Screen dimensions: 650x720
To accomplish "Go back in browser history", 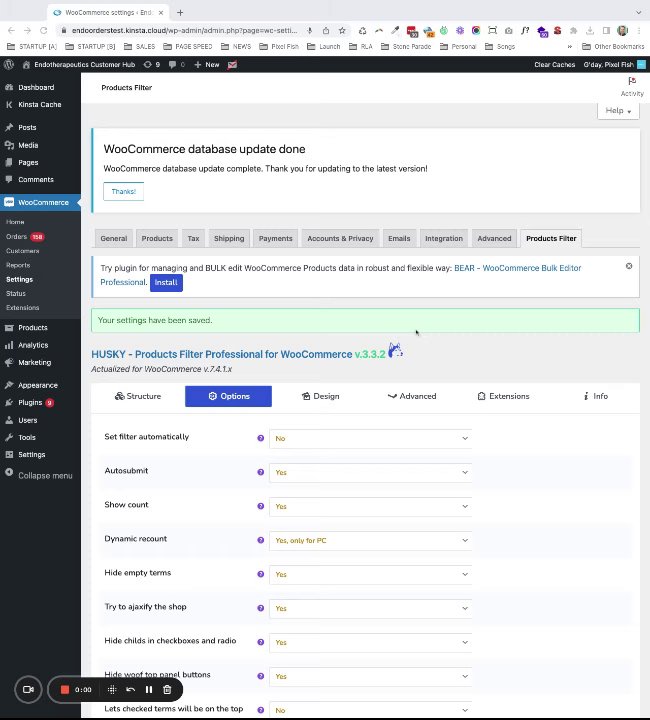I will (x=11, y=31).
